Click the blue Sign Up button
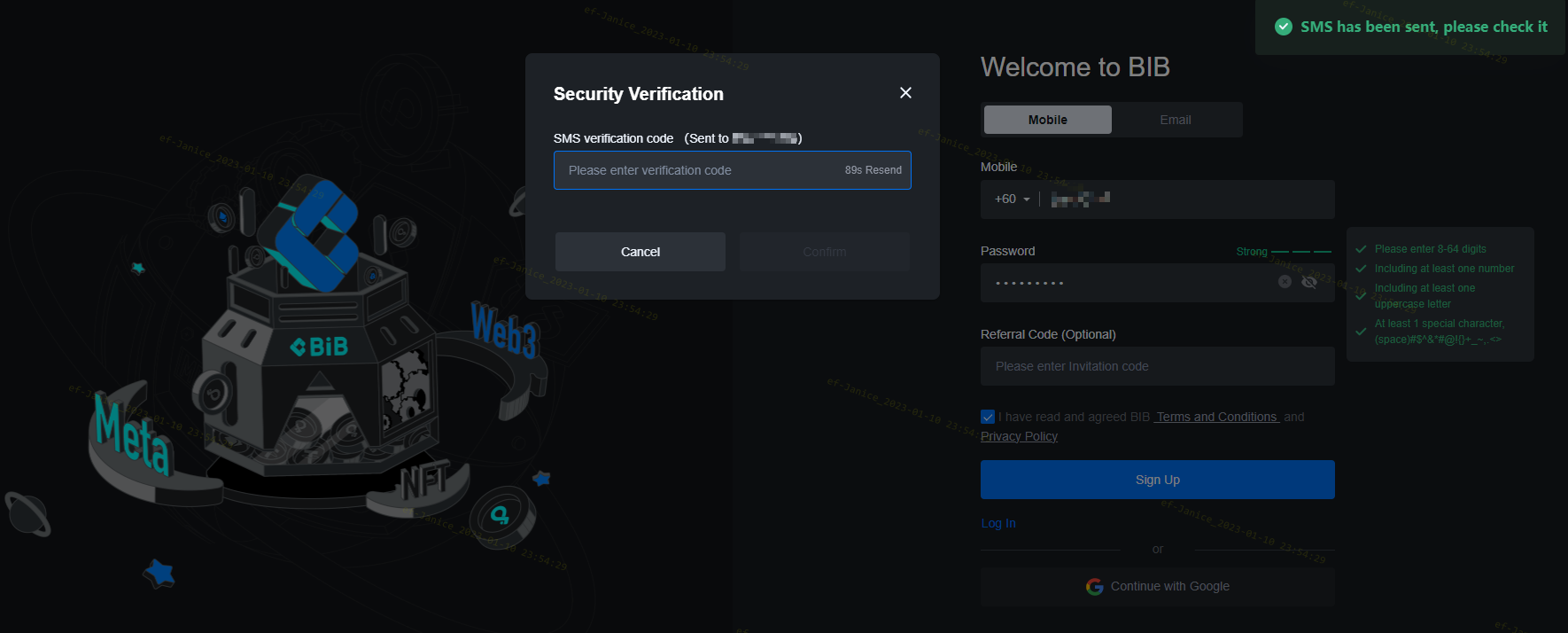The height and width of the screenshot is (633, 1568). click(x=1158, y=480)
